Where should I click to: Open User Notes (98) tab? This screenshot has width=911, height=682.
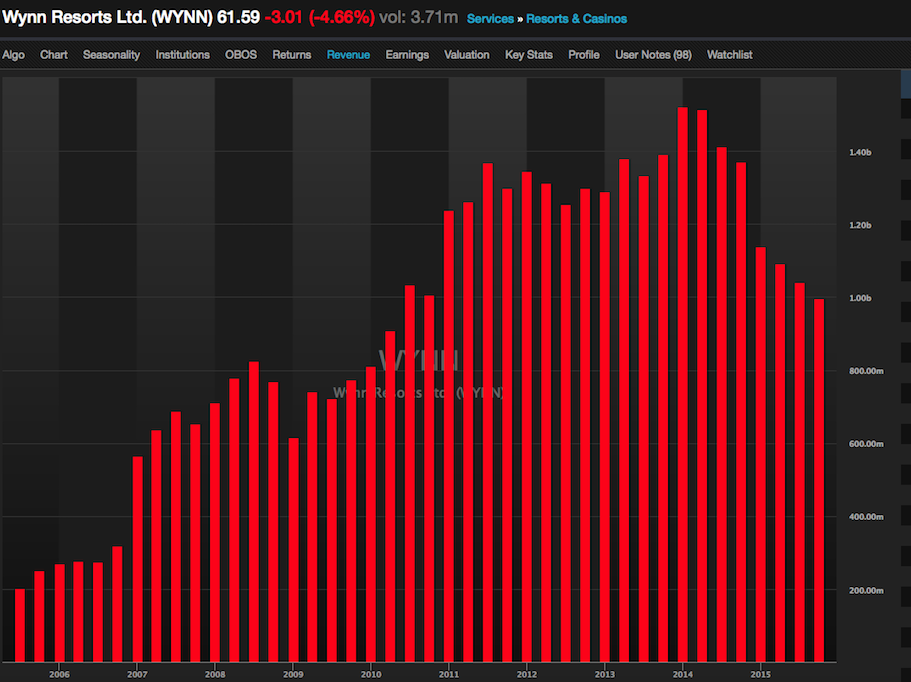(x=654, y=55)
